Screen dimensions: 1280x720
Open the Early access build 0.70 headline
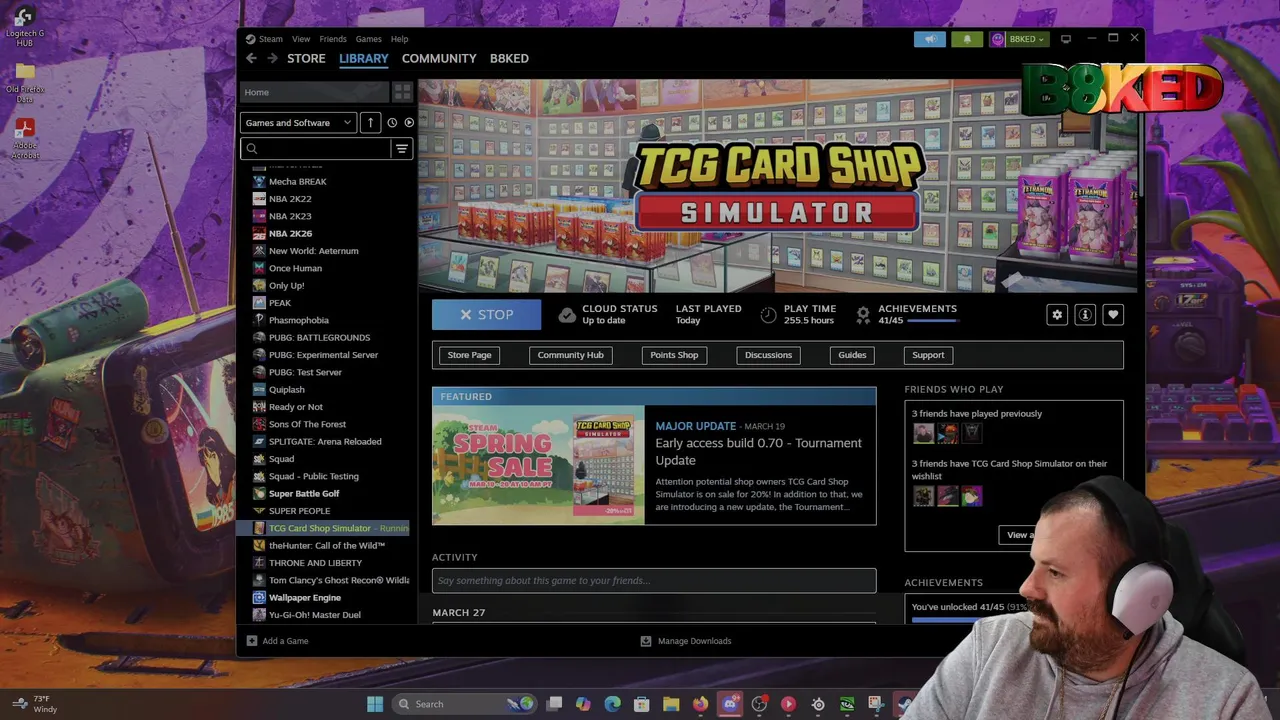(758, 451)
